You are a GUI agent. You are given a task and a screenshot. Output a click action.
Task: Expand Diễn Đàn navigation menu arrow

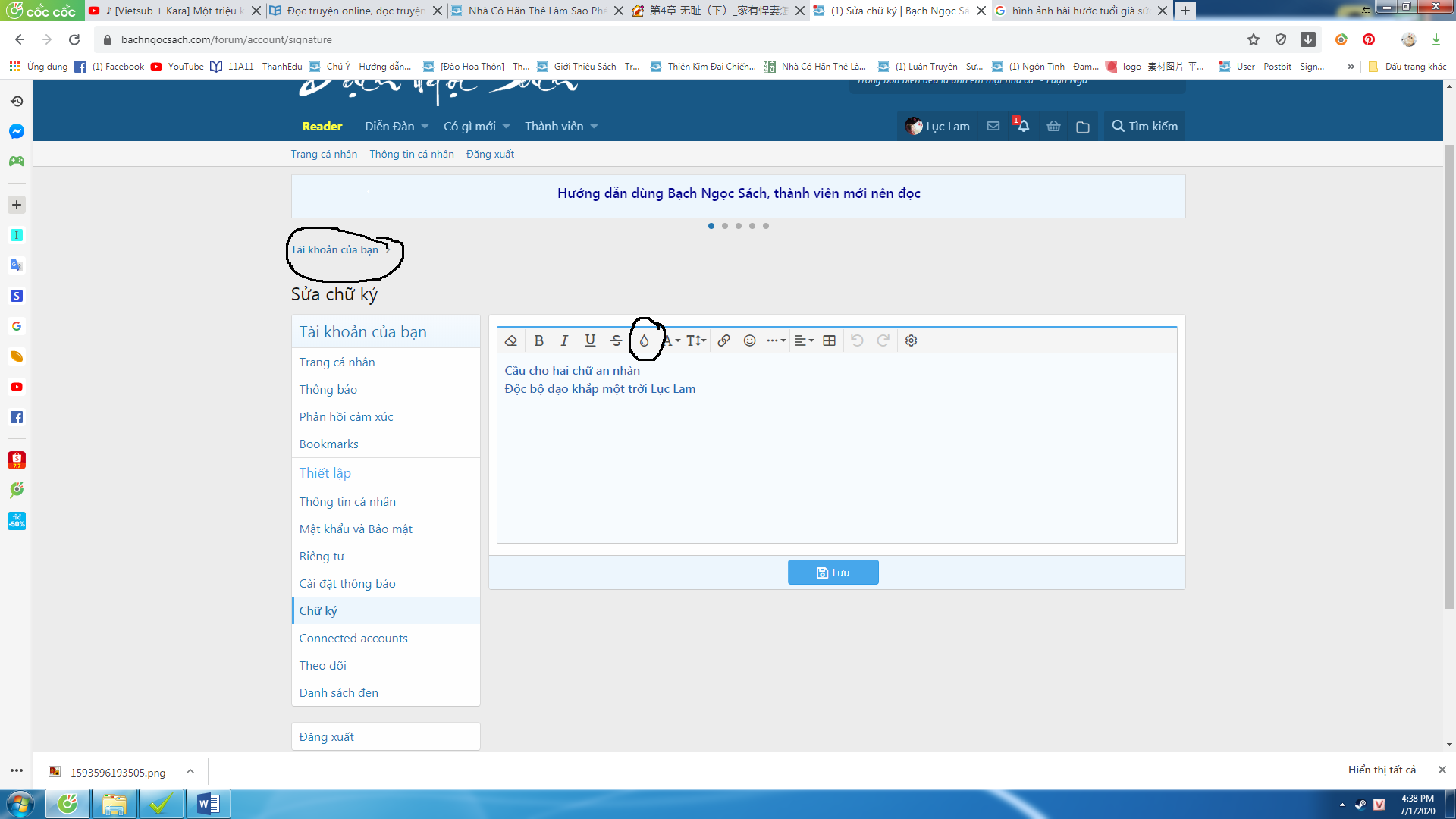pyautogui.click(x=425, y=127)
